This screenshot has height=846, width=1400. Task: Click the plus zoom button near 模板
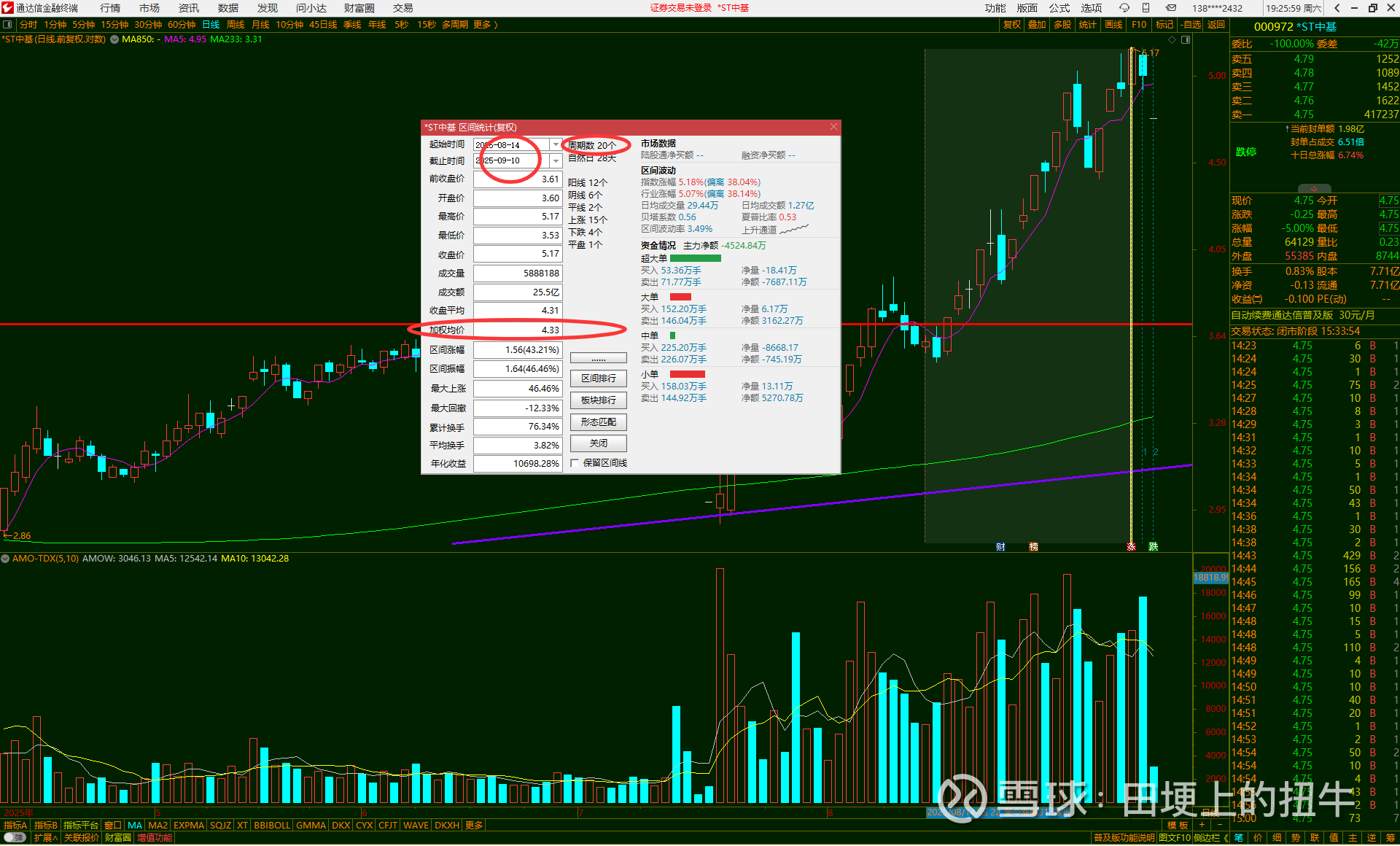[x=1202, y=825]
